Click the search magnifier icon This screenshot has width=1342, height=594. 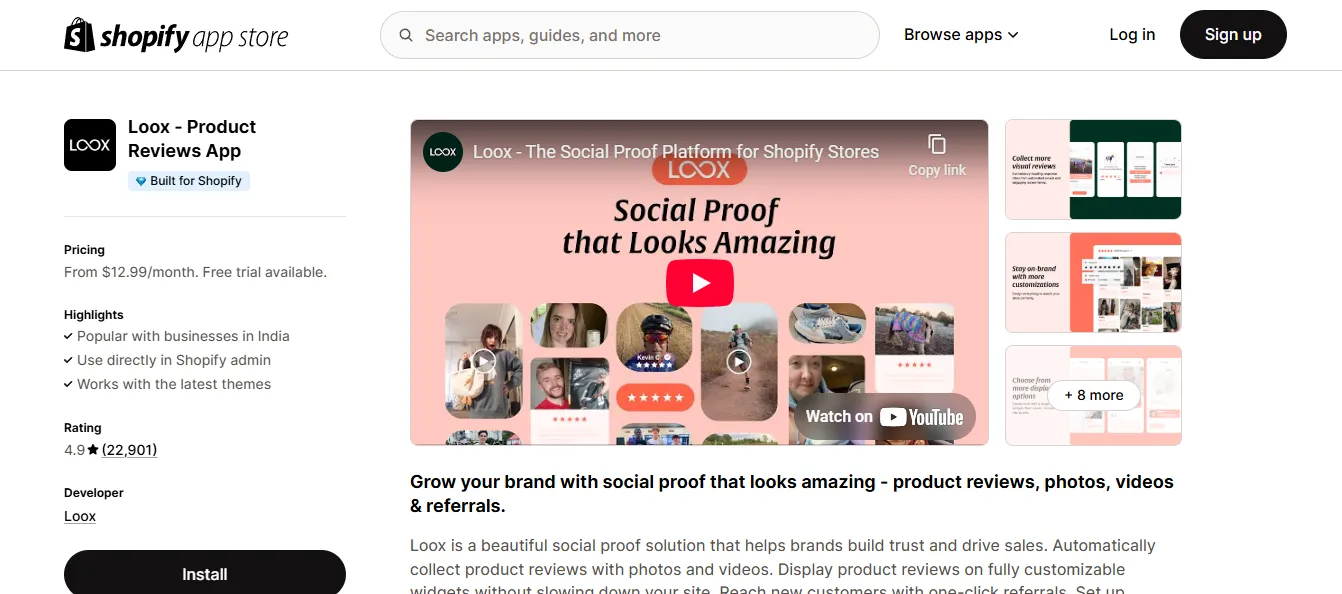pos(406,35)
